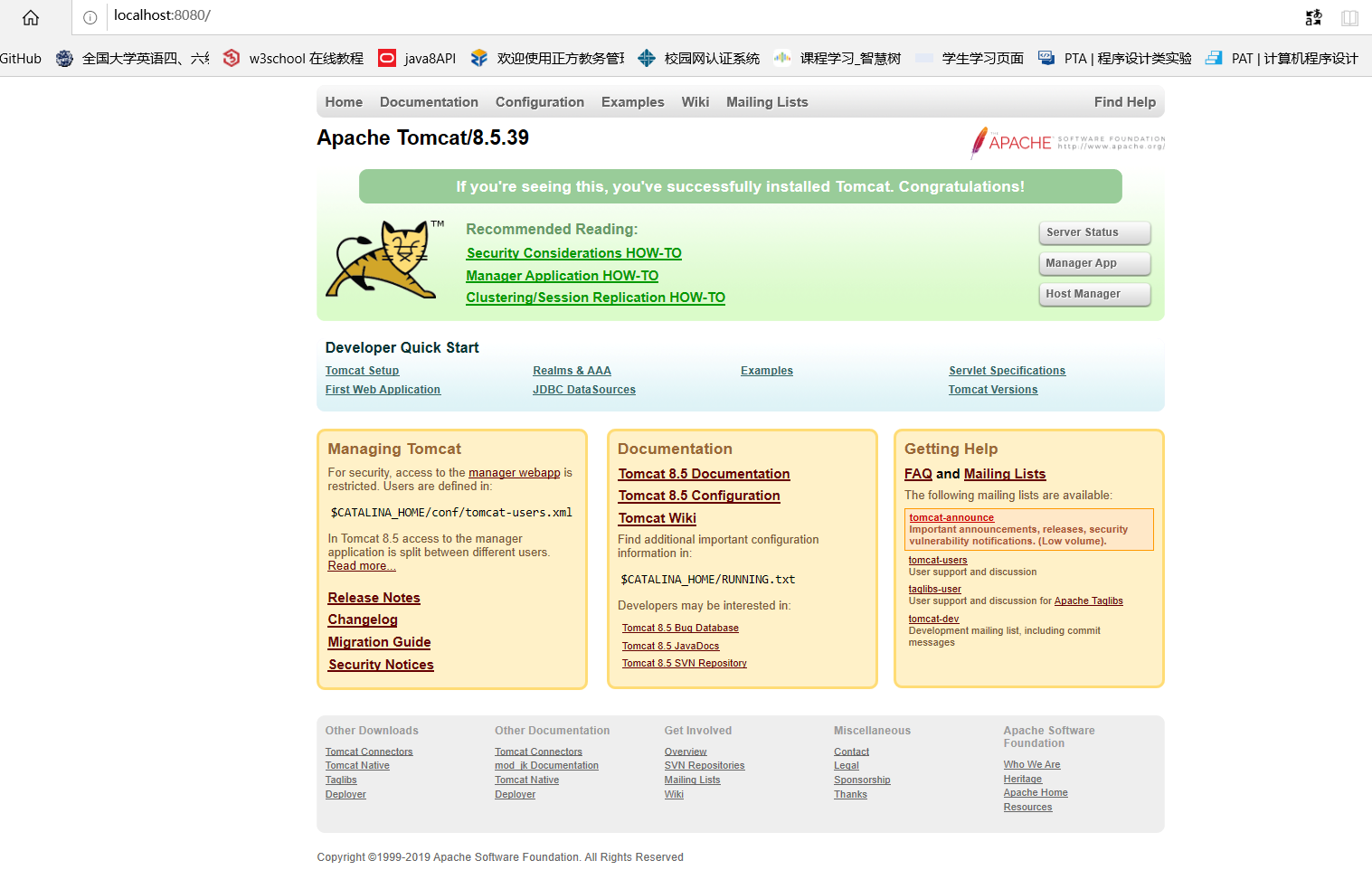
Task: Click the translate icon in the address bar
Action: pos(1314,17)
